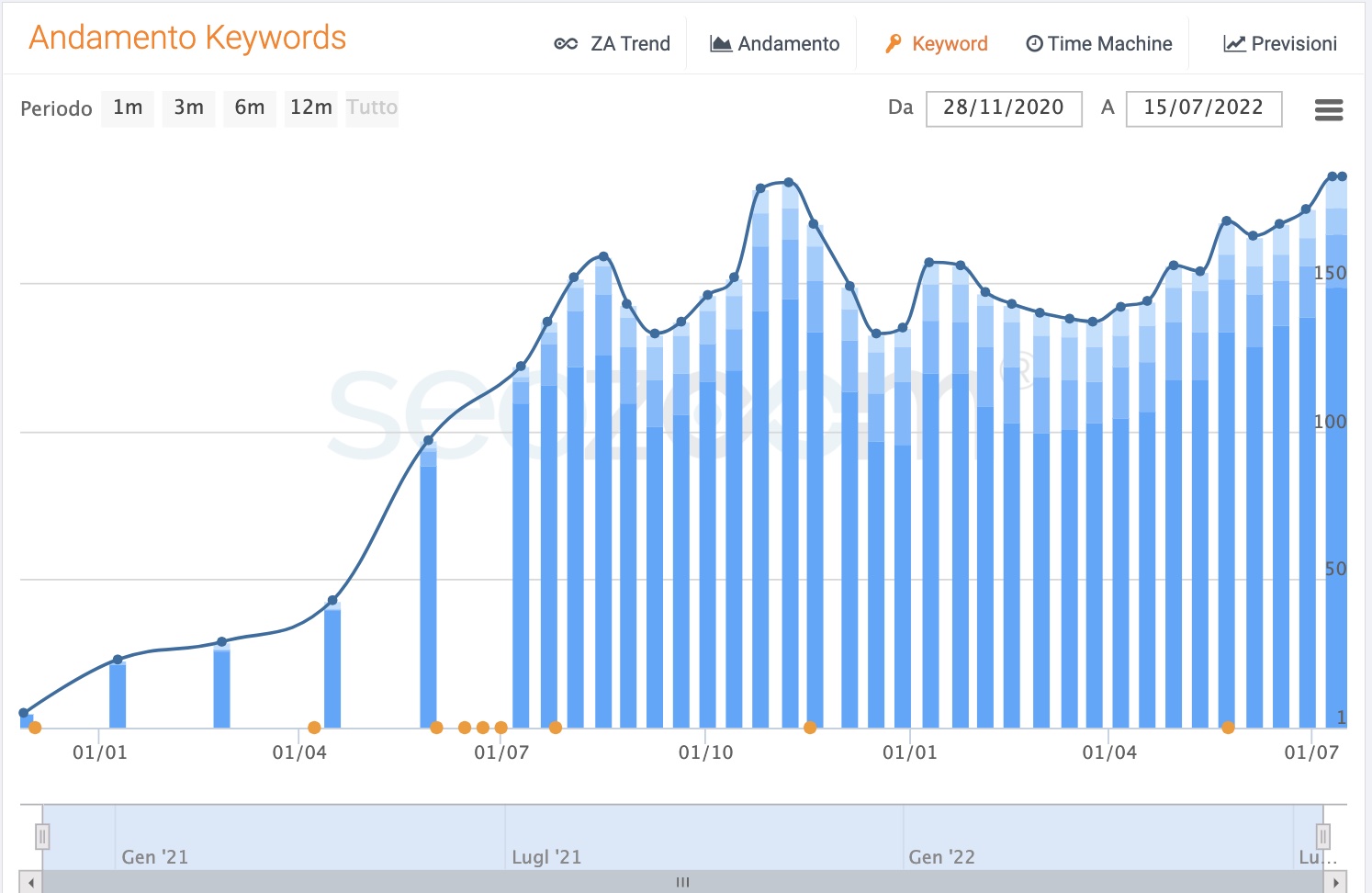Click the line point at the chart's final value
This screenshot has width=1372, height=893.
[1342, 176]
